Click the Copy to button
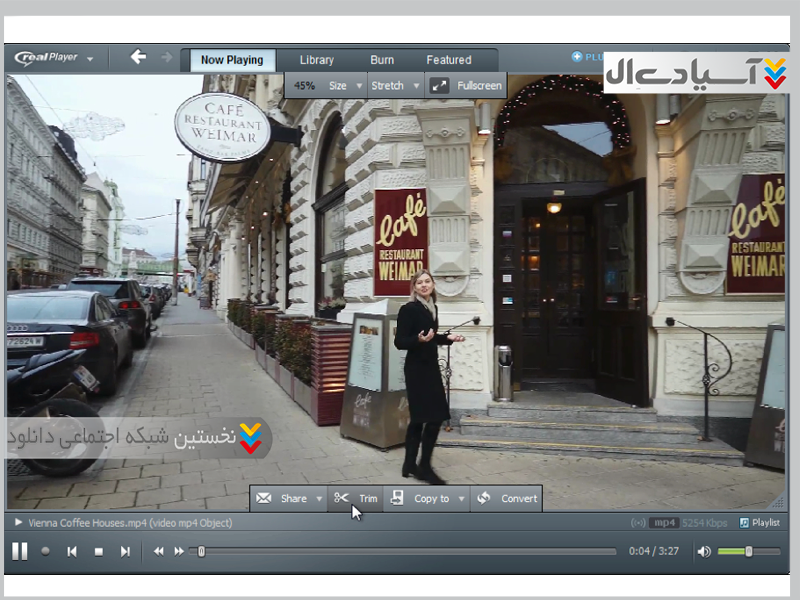This screenshot has height=600, width=800. point(421,498)
